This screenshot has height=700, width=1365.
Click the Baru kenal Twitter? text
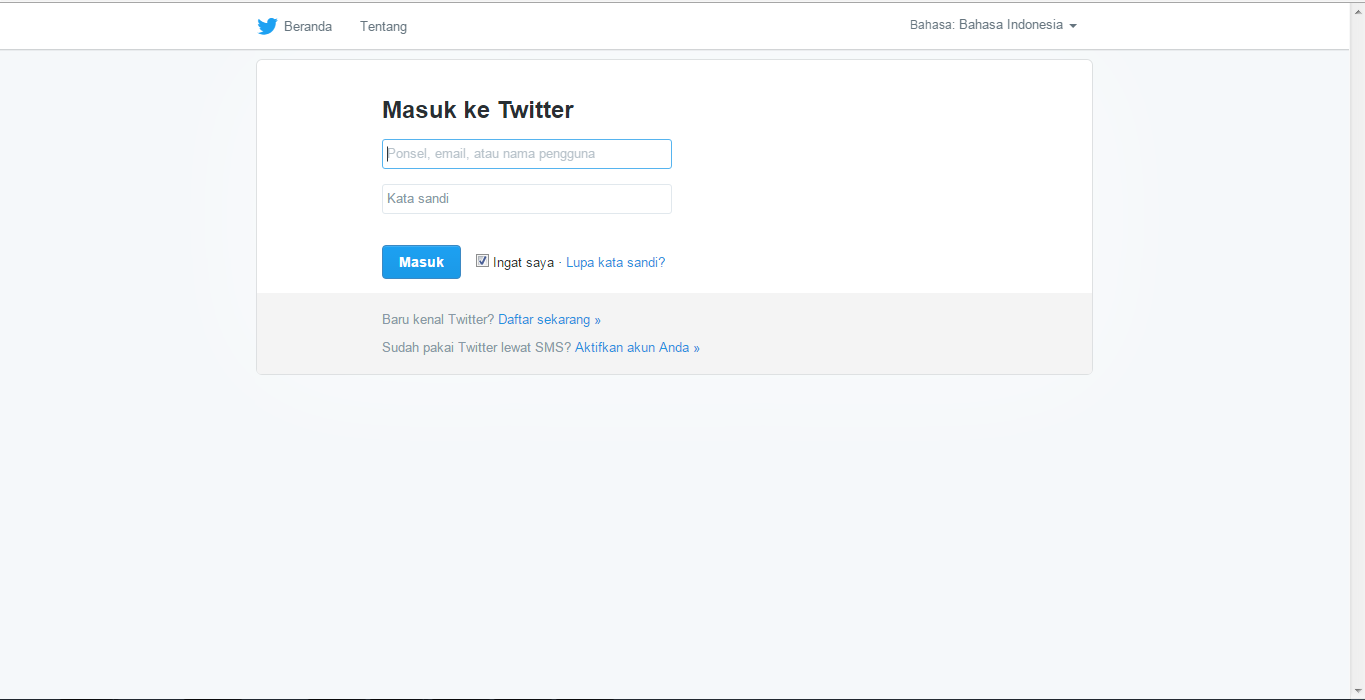438,320
